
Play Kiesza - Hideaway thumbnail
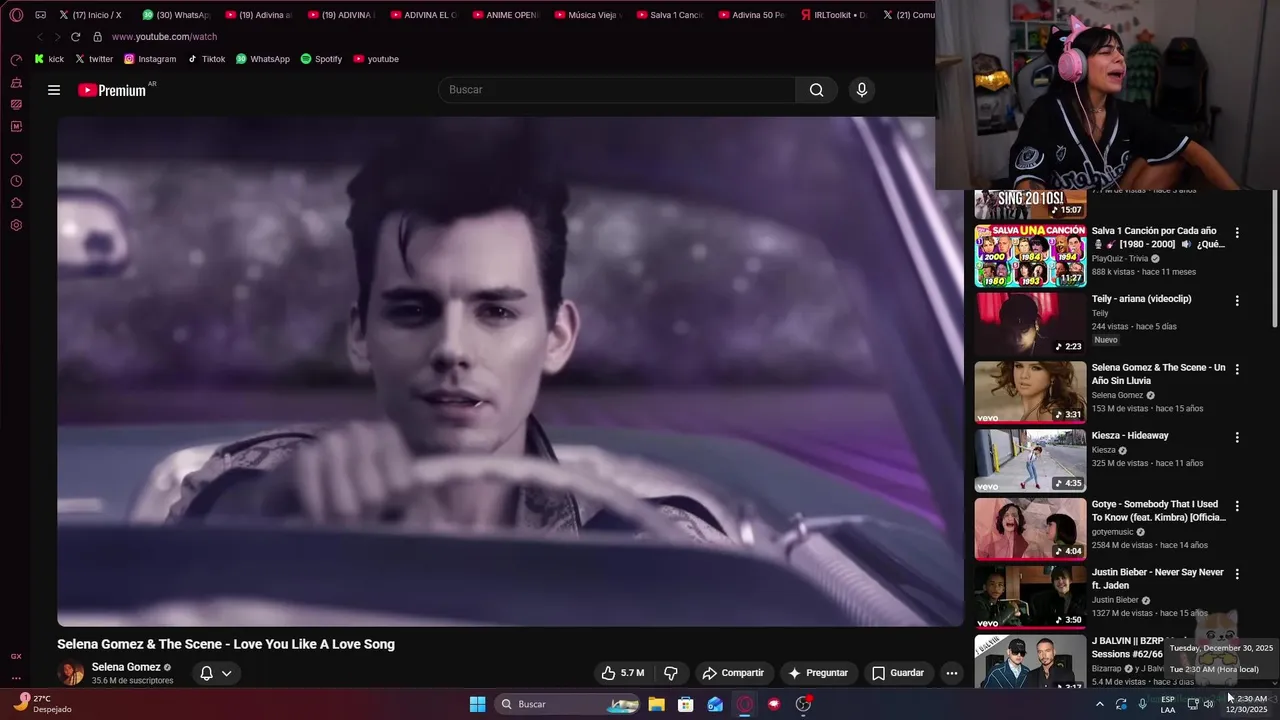[x=1030, y=461]
